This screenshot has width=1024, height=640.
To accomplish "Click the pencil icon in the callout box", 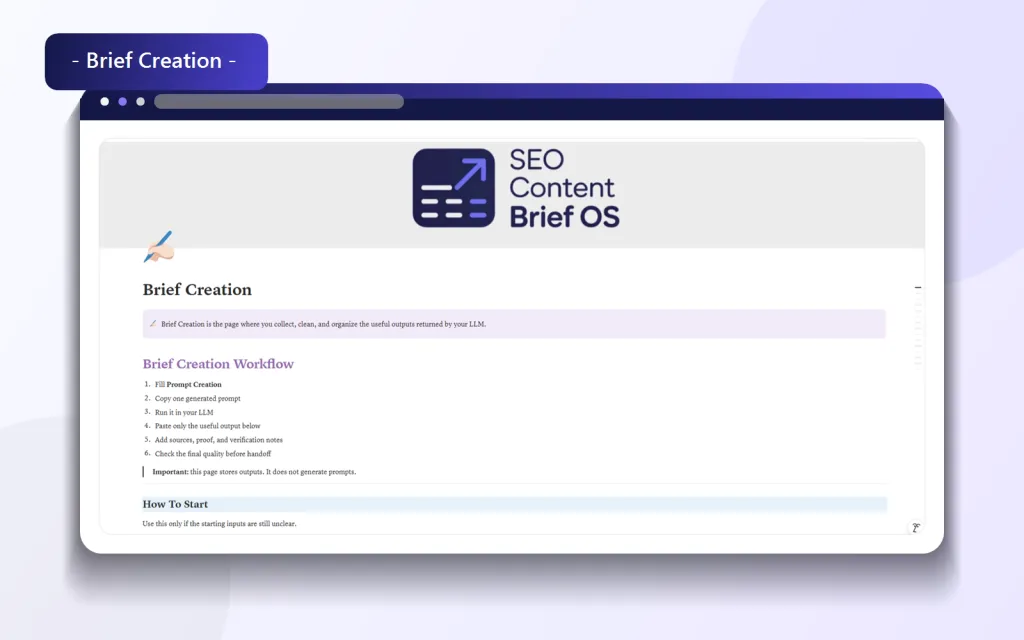I will point(153,323).
